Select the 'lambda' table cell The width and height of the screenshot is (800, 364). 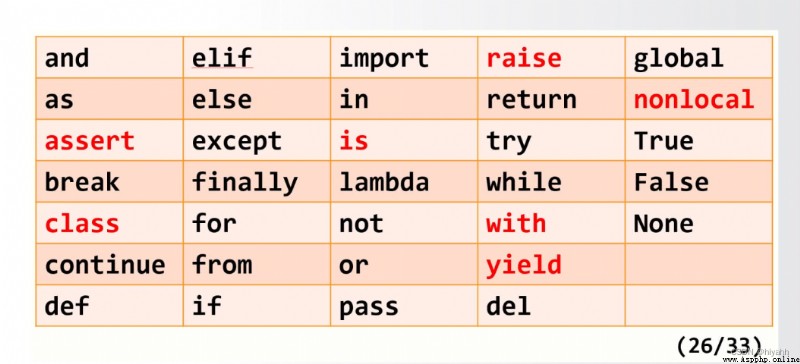coord(404,182)
